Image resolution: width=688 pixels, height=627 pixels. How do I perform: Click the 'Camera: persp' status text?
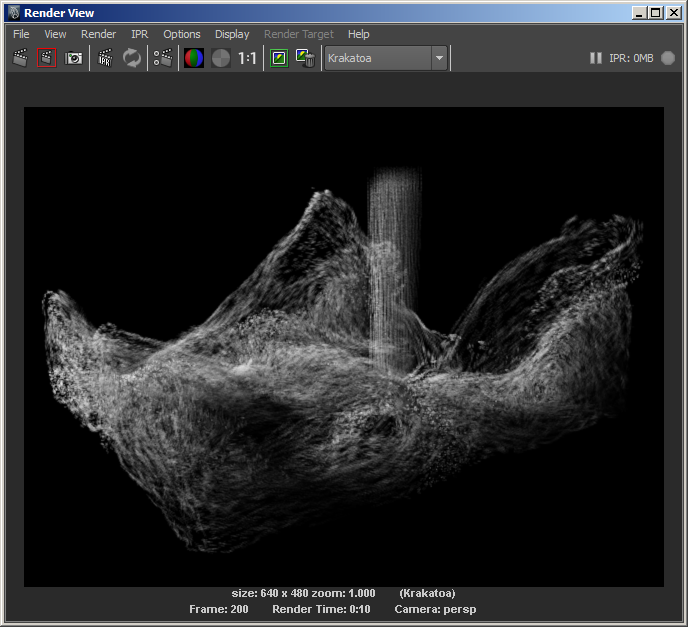tap(435, 609)
